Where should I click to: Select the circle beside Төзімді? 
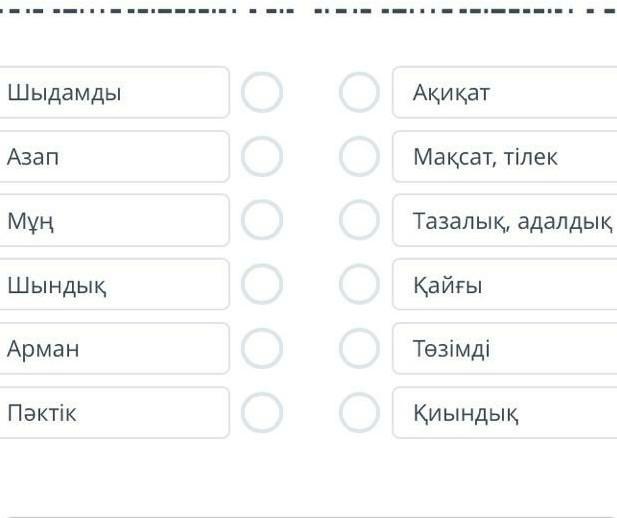click(x=360, y=349)
